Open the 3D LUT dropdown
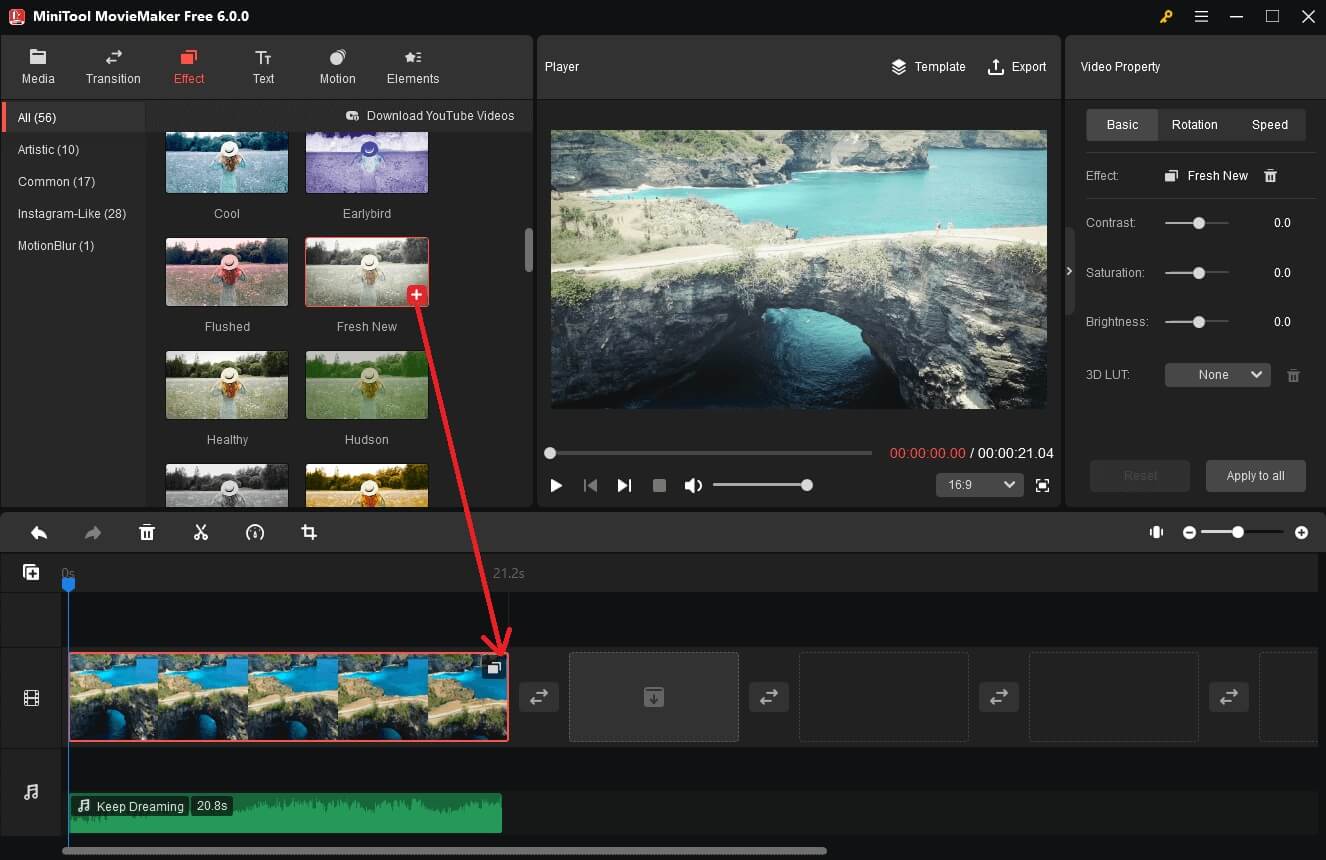Screen dimensions: 1326x860 click(x=1217, y=374)
